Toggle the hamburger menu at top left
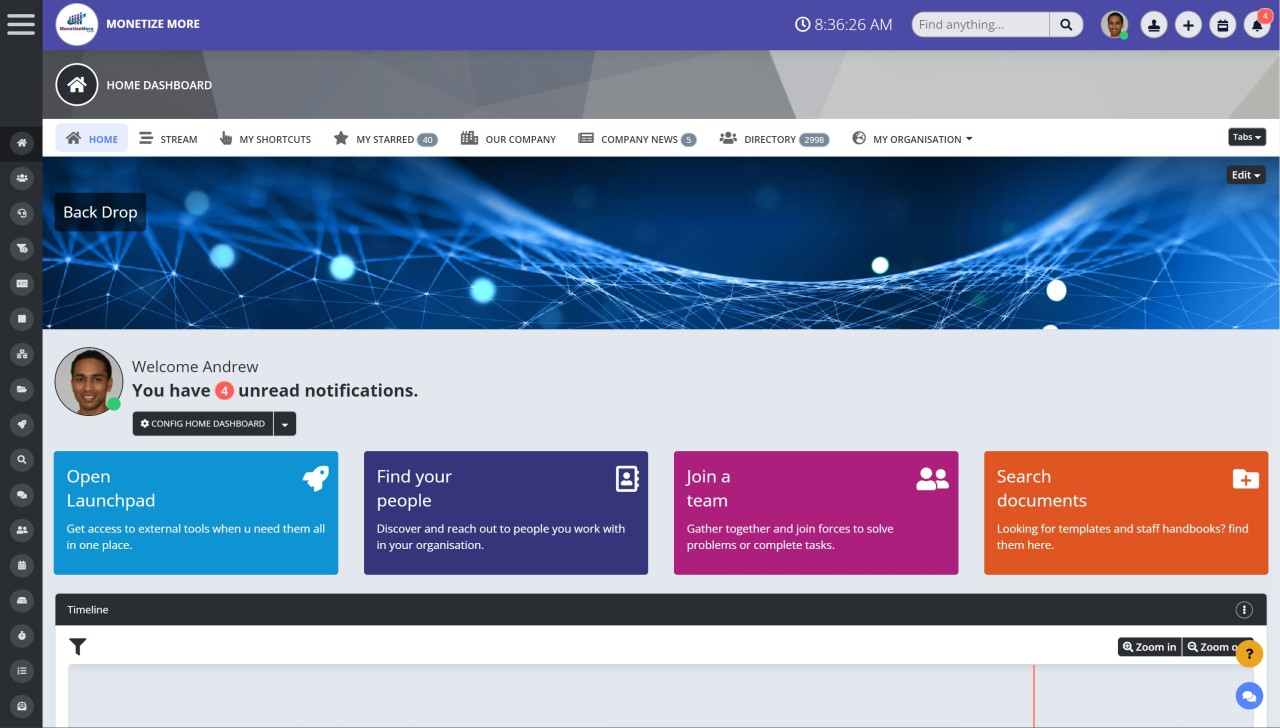The image size is (1280, 728). tap(21, 24)
